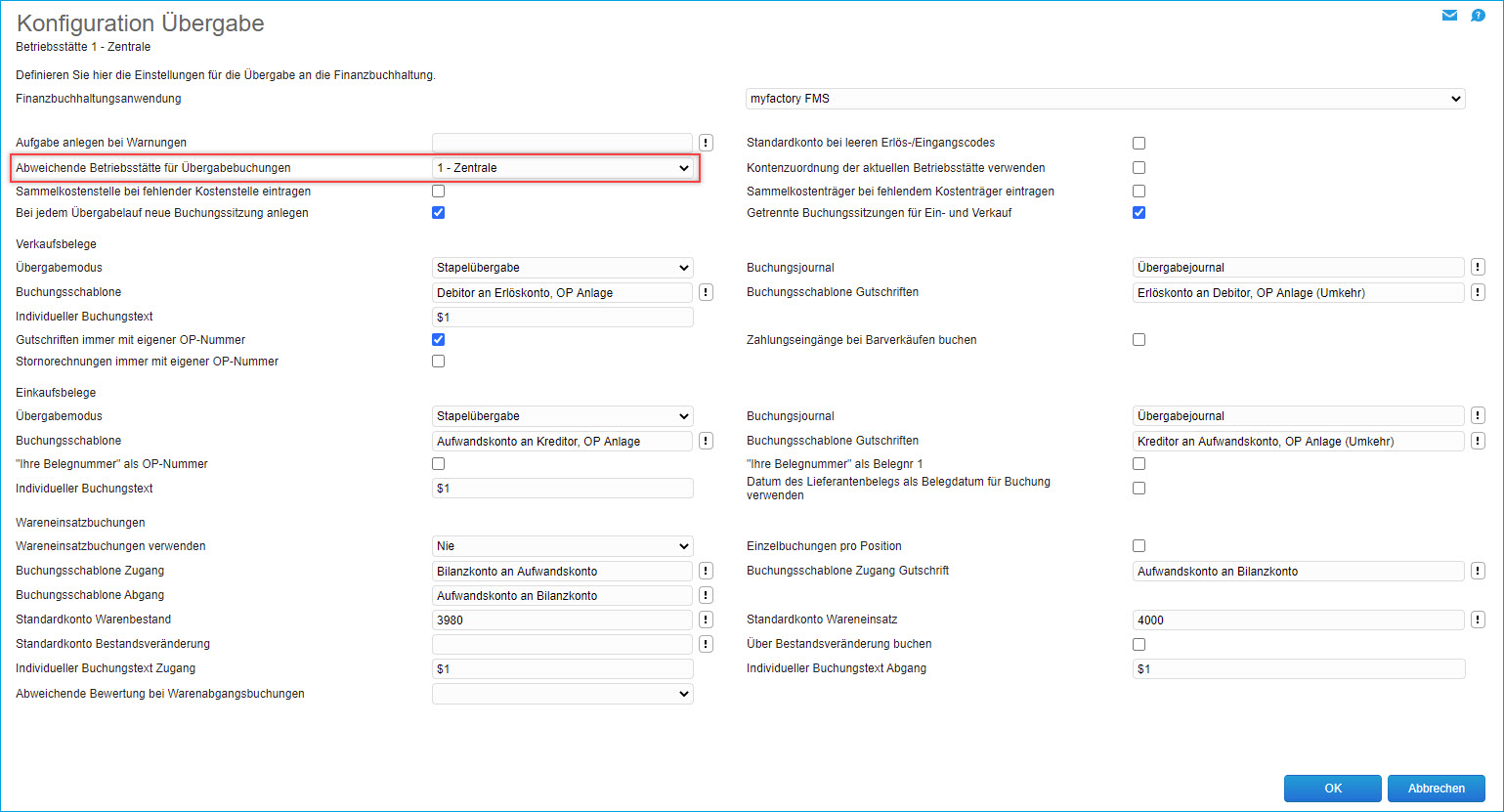Toggle Über Bestandsveränderung buchen checkbox

pyautogui.click(x=1139, y=645)
